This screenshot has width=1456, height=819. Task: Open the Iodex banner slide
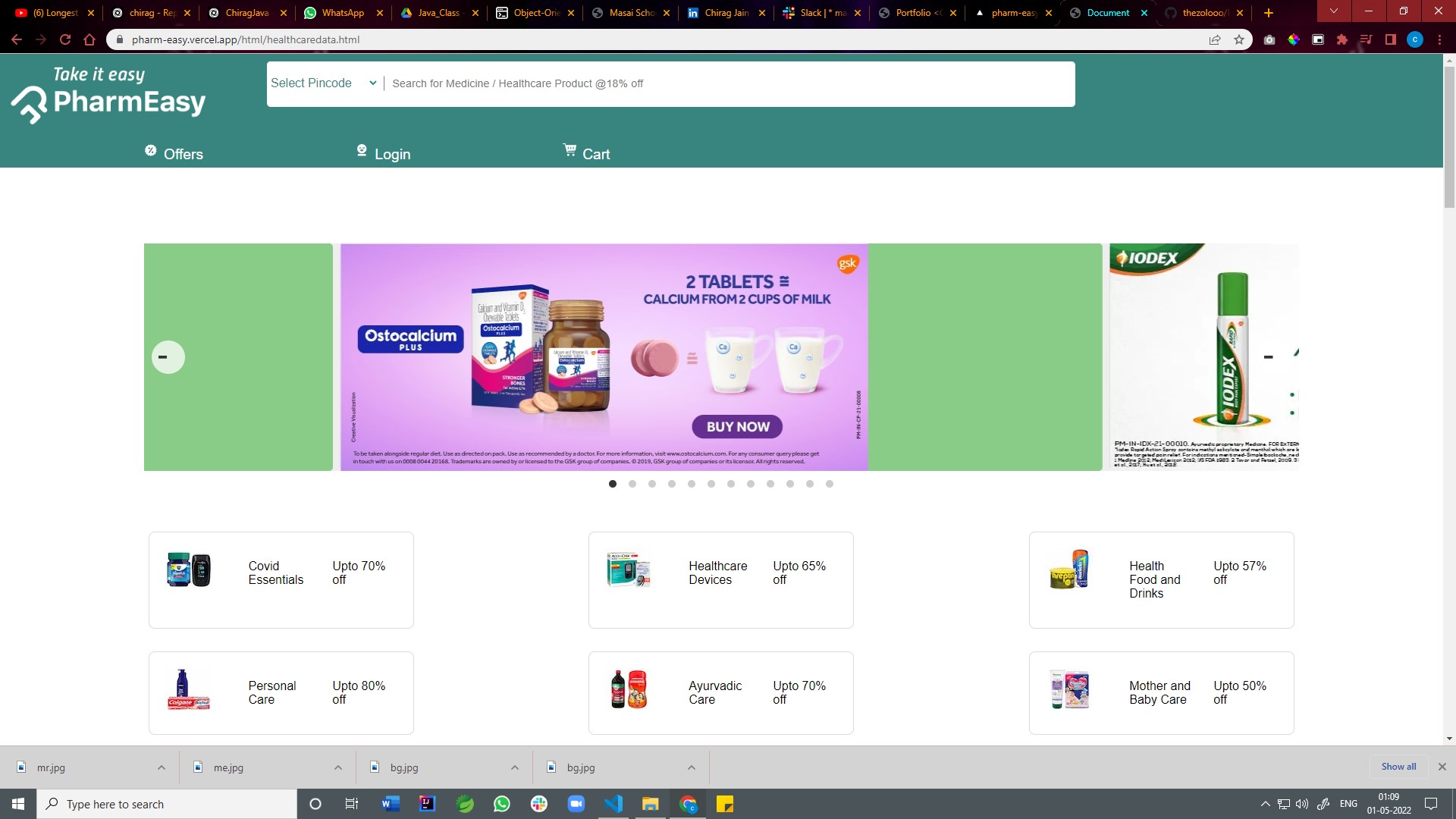[1203, 357]
